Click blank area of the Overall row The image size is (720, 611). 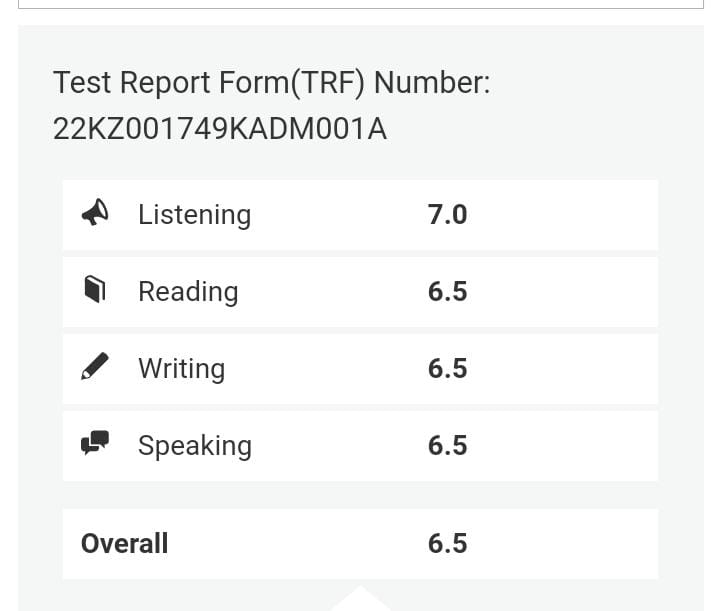(562, 544)
